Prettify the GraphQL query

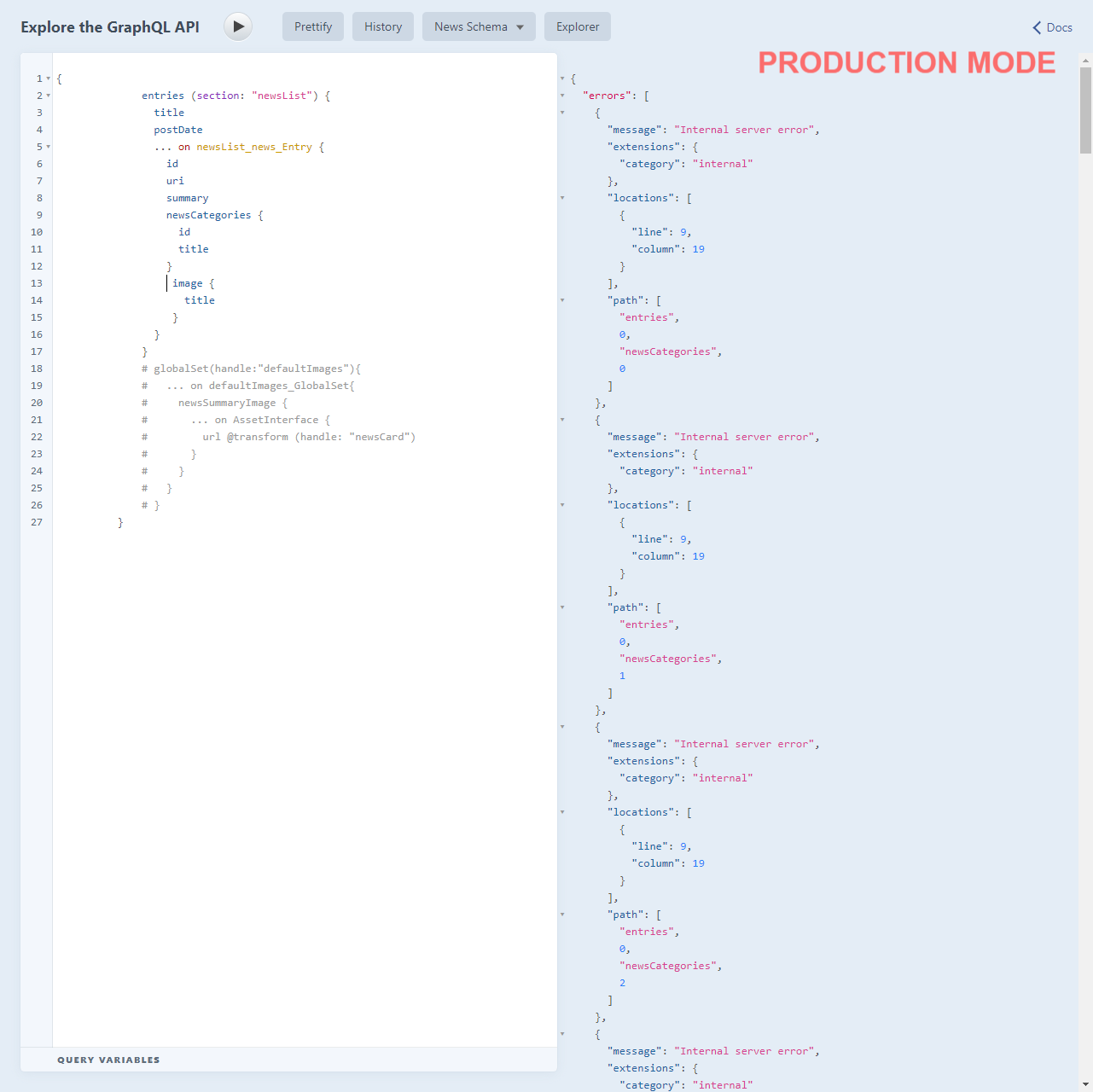[312, 26]
